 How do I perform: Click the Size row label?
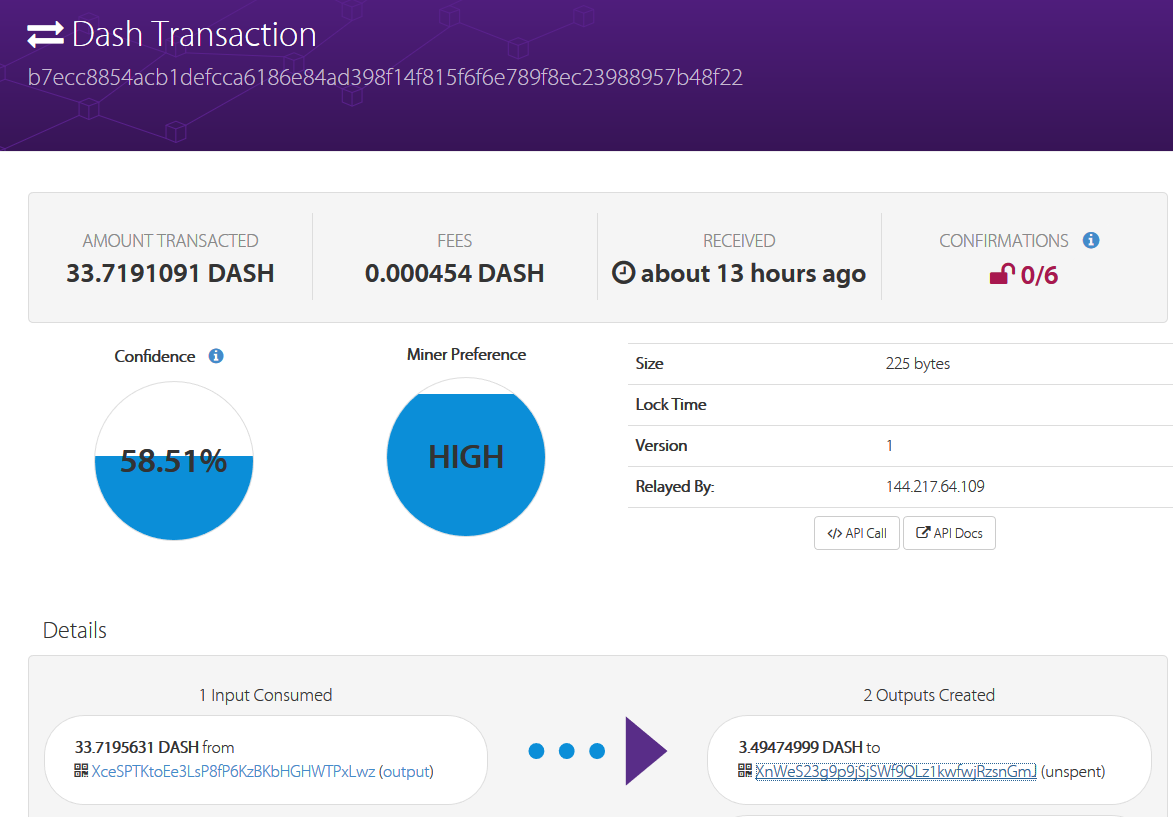(649, 364)
